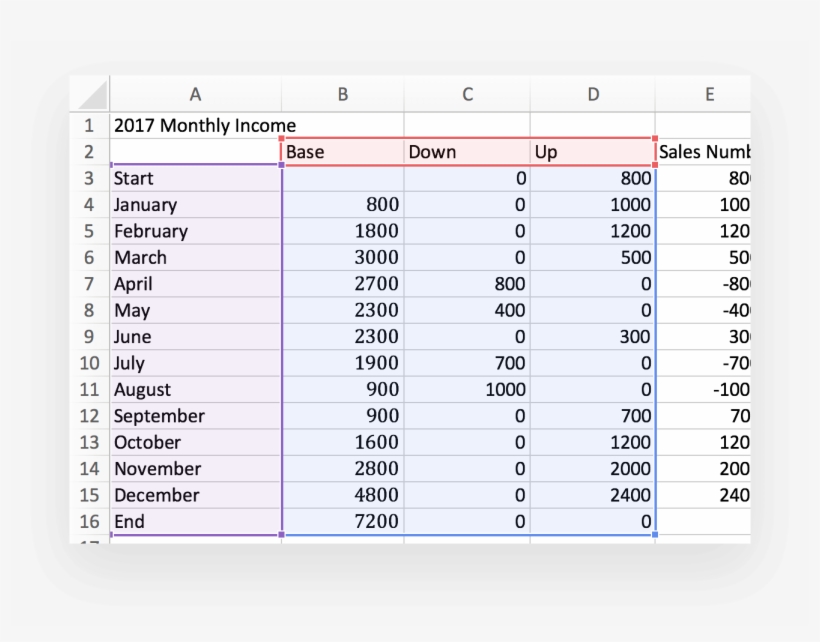
Task: Select the 'May' label cell
Action: tap(196, 310)
